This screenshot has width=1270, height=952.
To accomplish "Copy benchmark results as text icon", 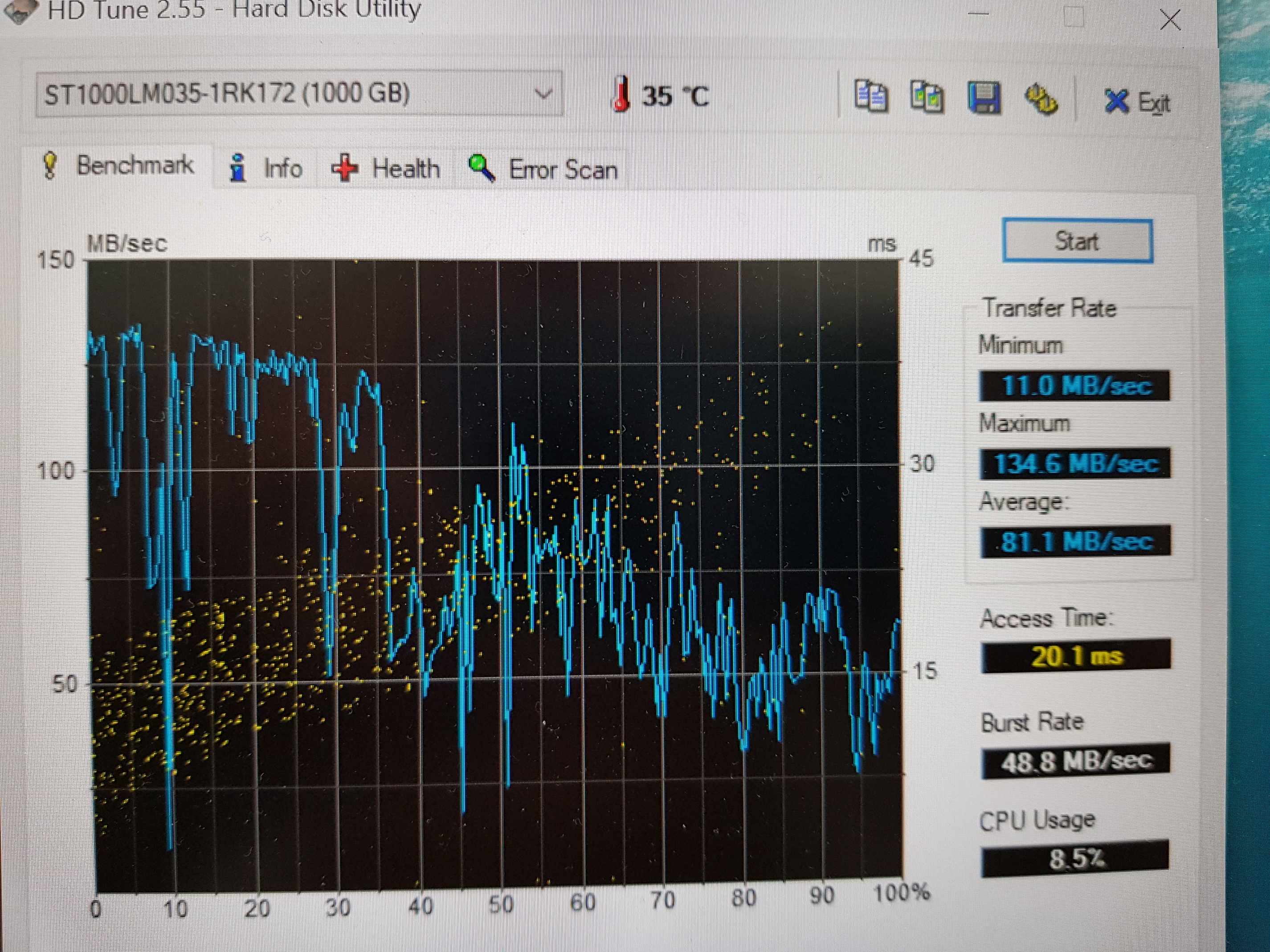I will click(x=870, y=97).
